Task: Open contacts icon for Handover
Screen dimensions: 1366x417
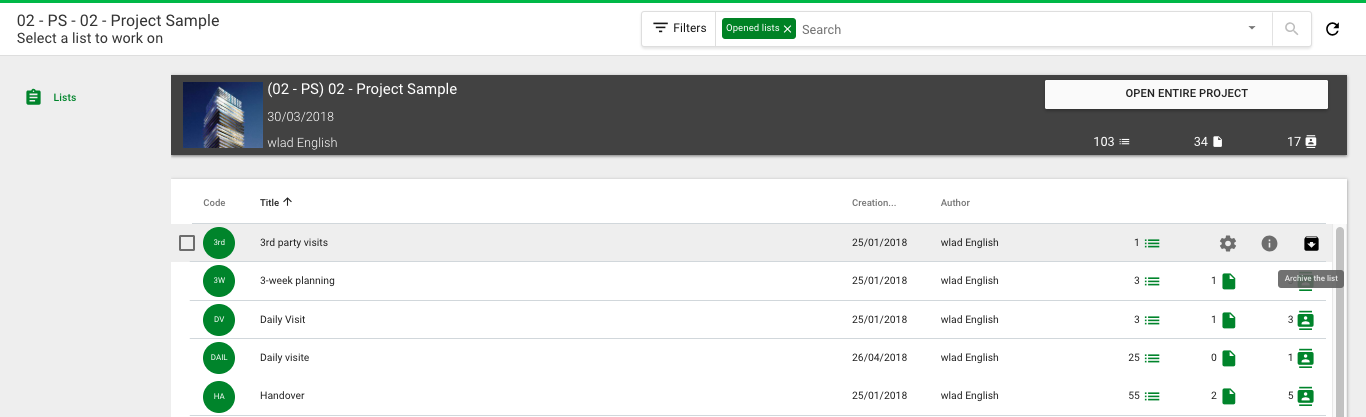Action: click(1305, 396)
